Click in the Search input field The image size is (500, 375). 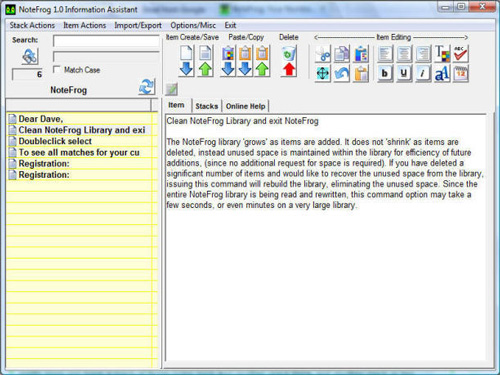click(106, 41)
